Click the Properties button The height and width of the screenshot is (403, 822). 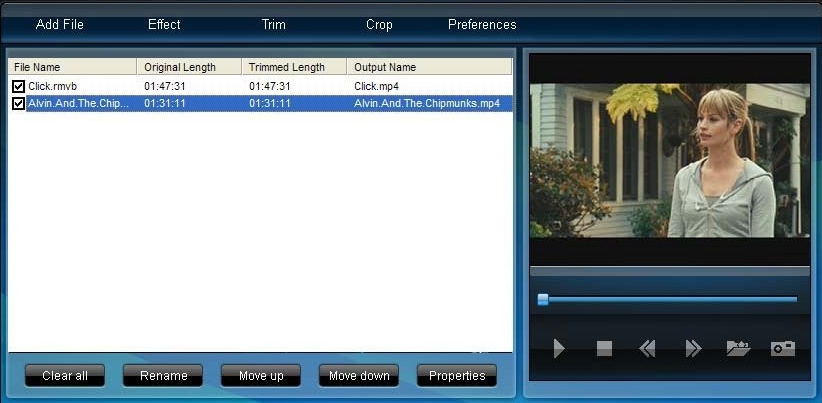coord(457,376)
